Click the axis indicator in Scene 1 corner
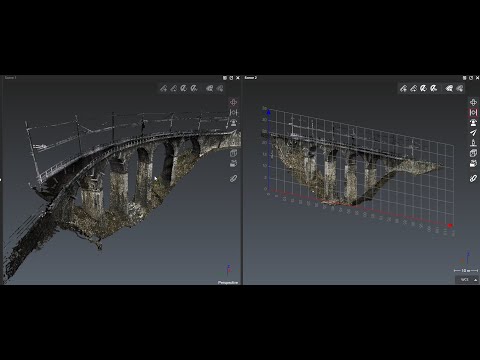480x360 pixels. pyautogui.click(x=228, y=270)
